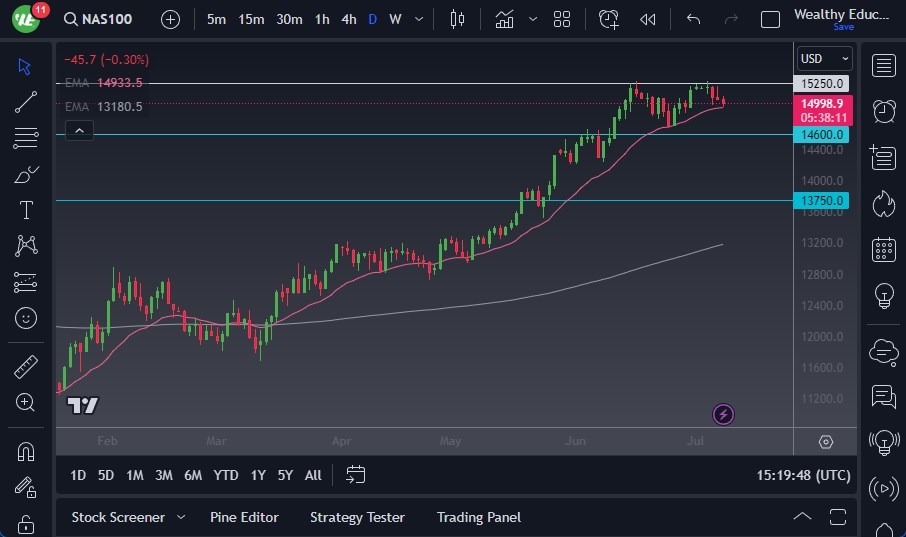Set the date range to YTD

pos(225,475)
